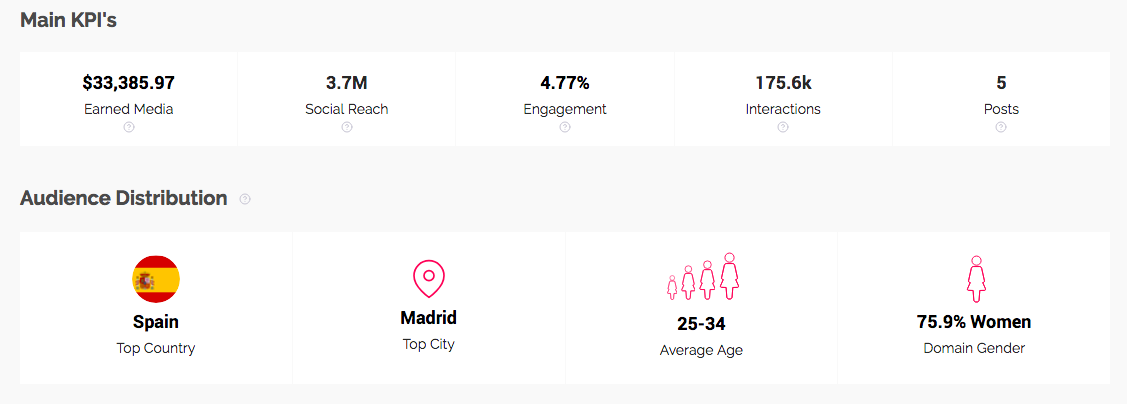Click the Madrid top city name
Screen dimensions: 1127x404
[428, 318]
